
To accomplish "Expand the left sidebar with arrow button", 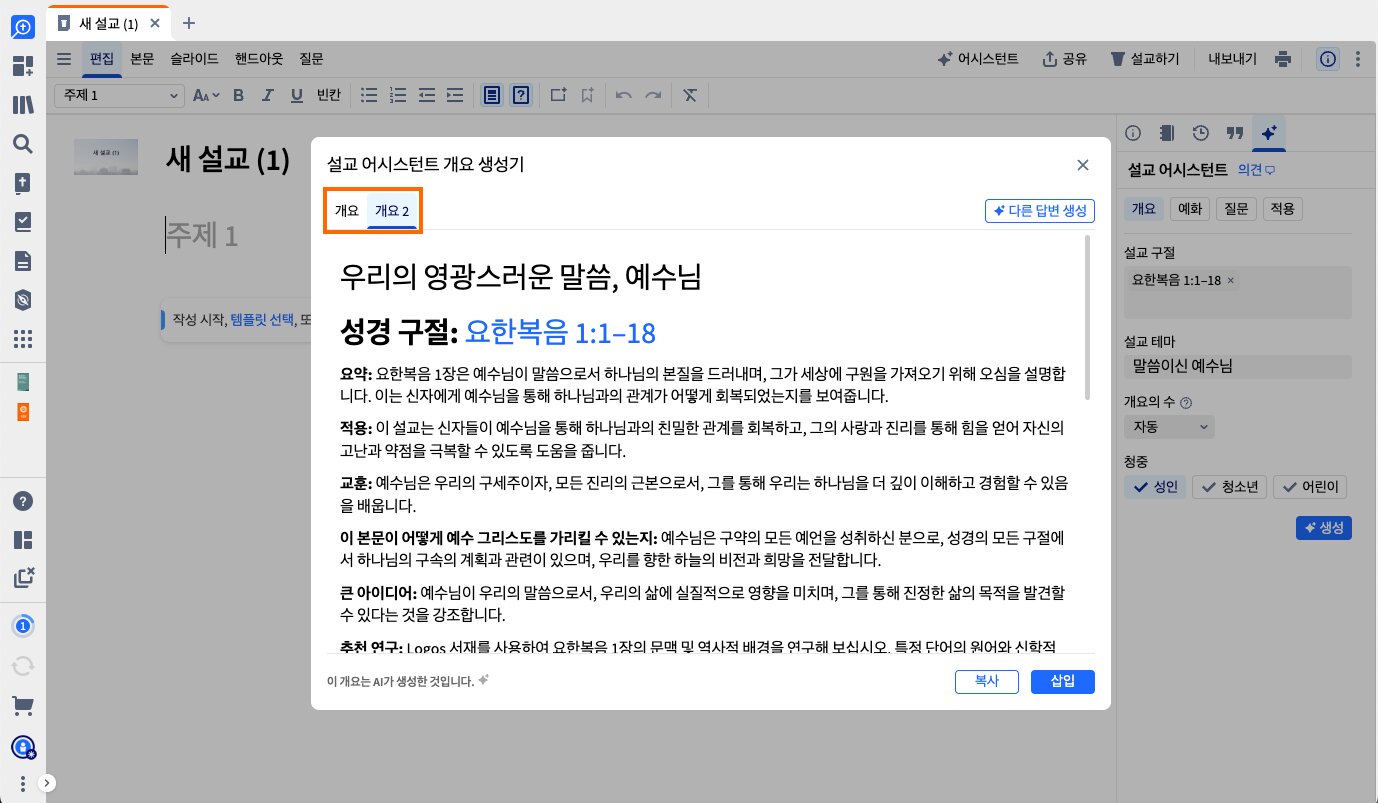I will pyautogui.click(x=47, y=783).
